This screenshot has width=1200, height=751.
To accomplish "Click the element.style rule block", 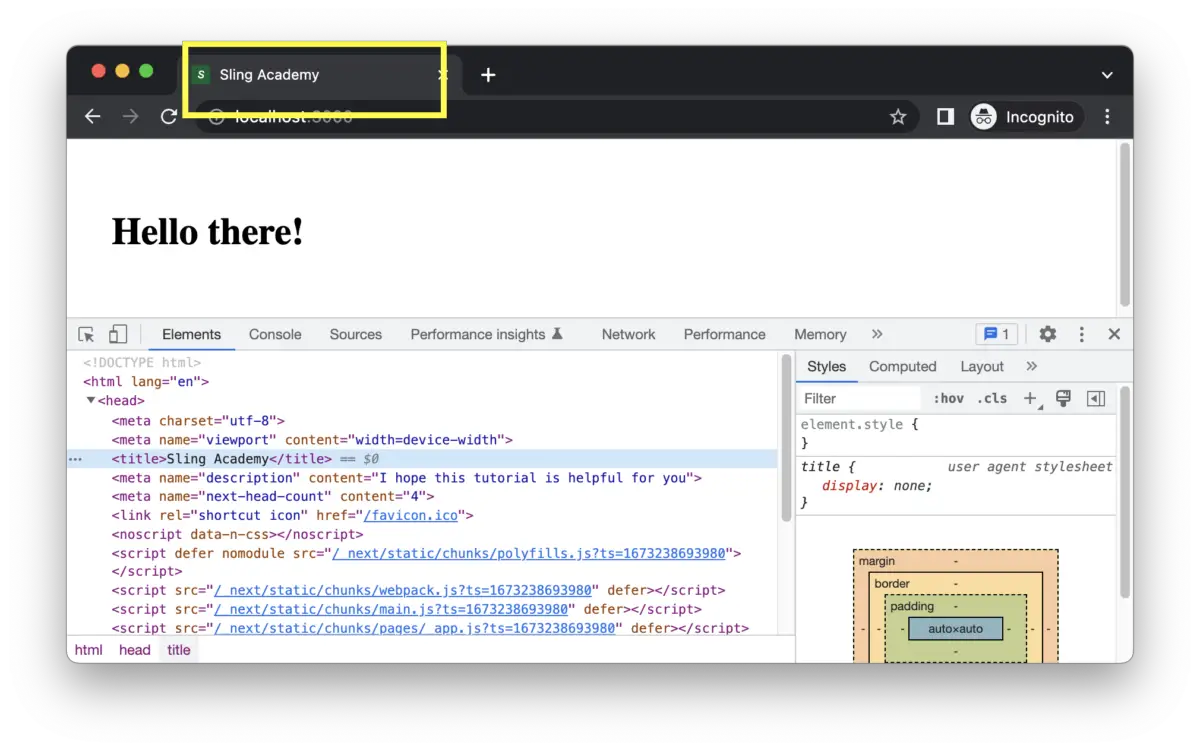I will [956, 434].
